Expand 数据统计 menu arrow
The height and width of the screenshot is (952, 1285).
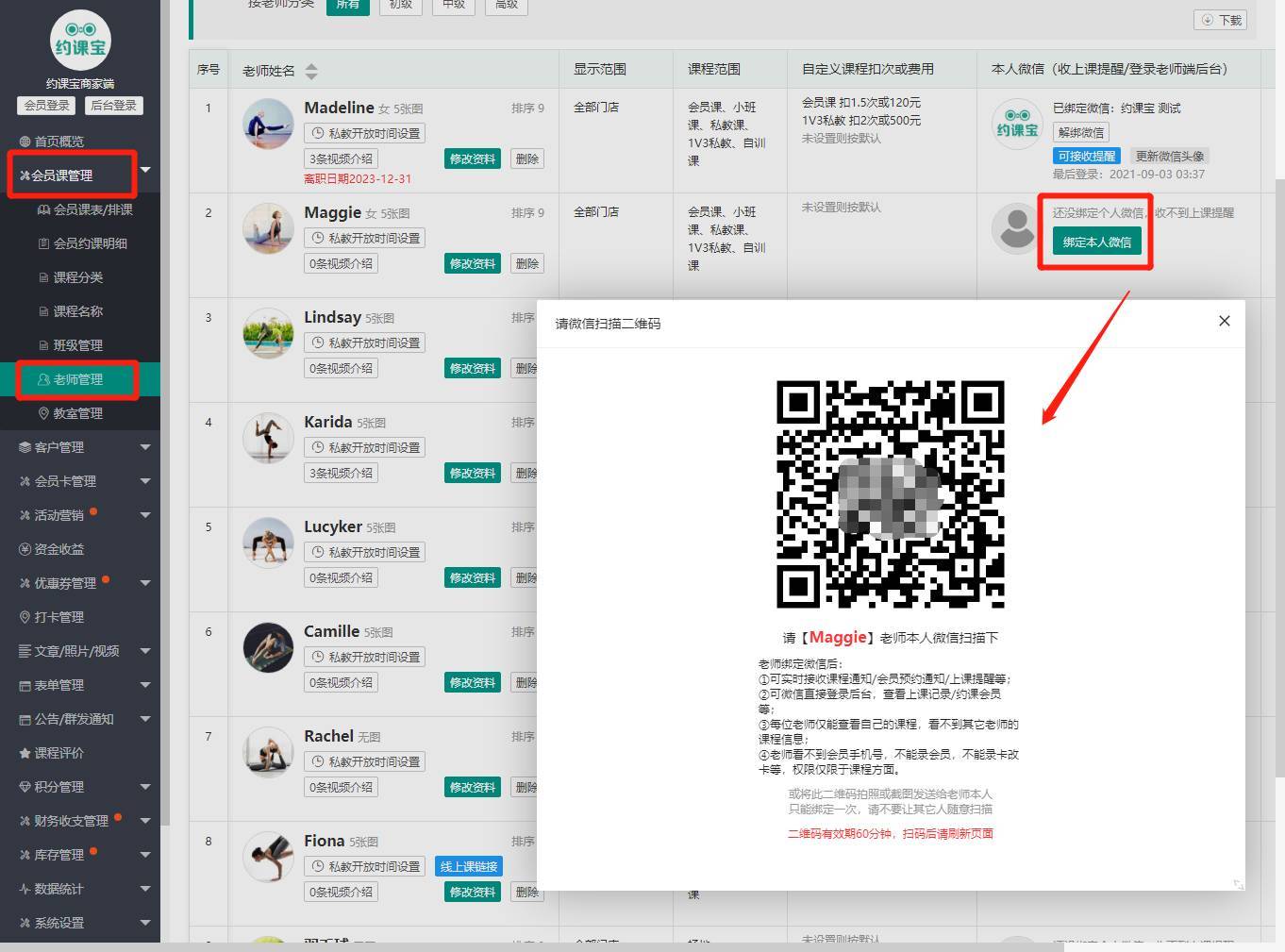point(145,889)
